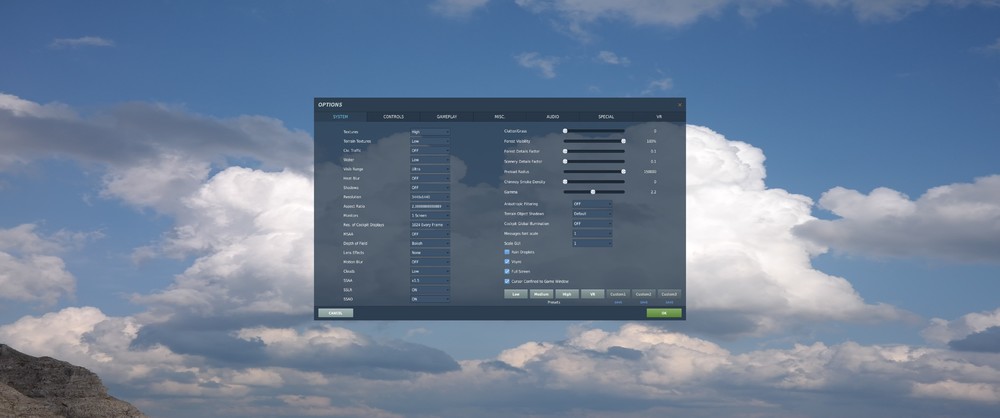Open the Scale GUI dropdown

pyautogui.click(x=592, y=243)
